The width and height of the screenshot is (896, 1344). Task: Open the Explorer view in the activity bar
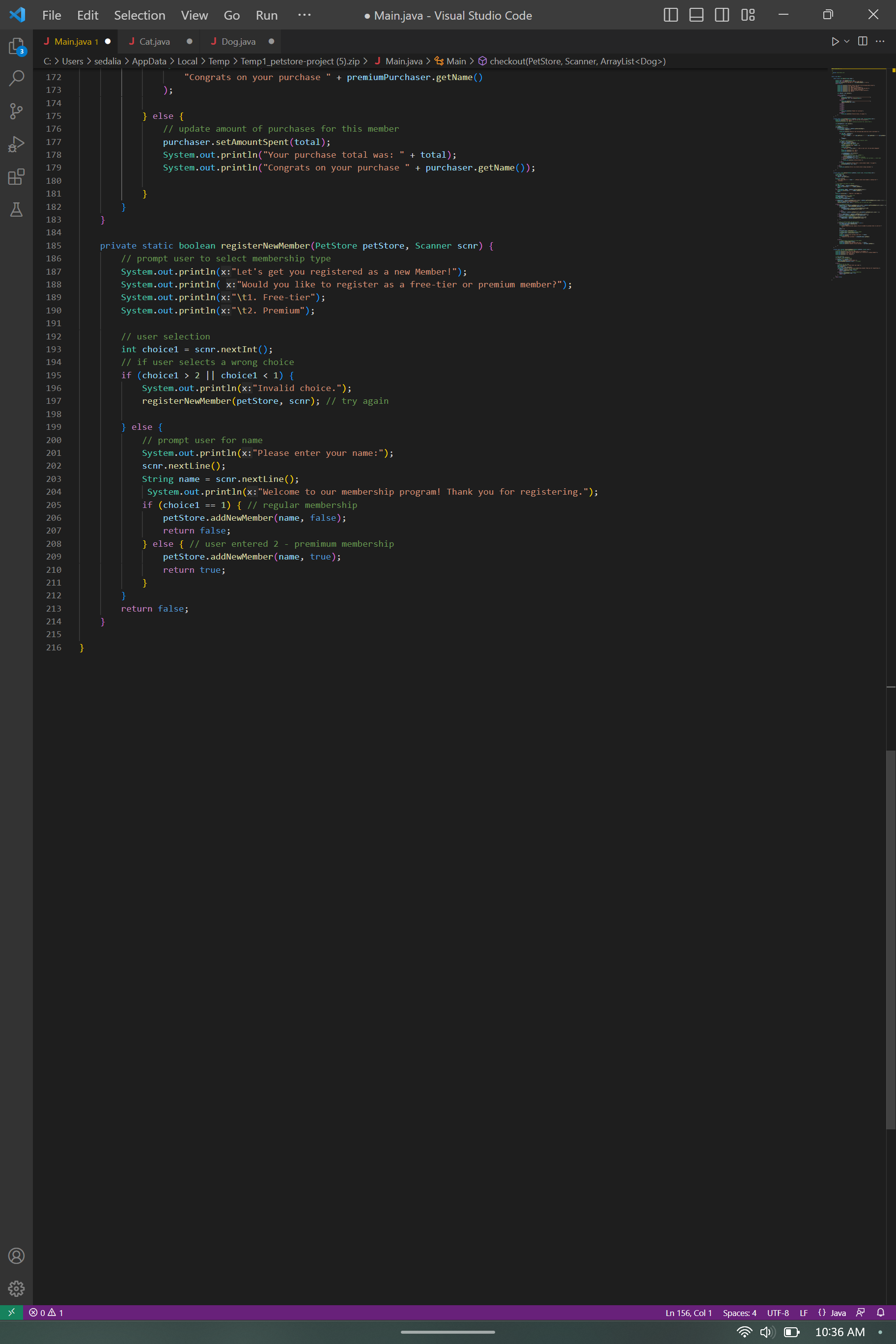point(16,46)
